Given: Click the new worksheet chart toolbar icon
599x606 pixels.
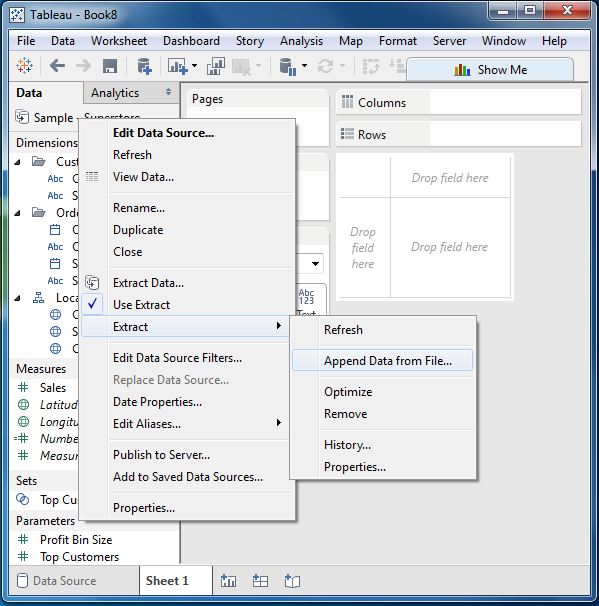Looking at the screenshot, I should coord(178,66).
